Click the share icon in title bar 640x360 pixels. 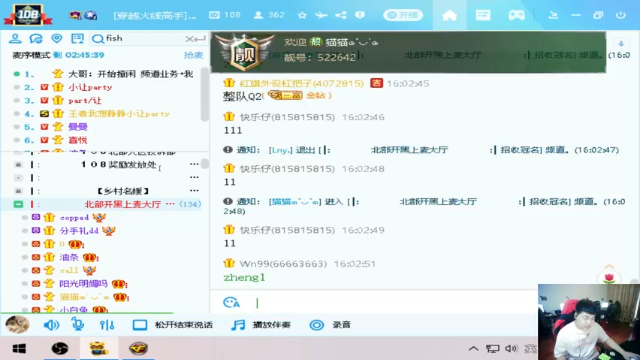[341, 16]
